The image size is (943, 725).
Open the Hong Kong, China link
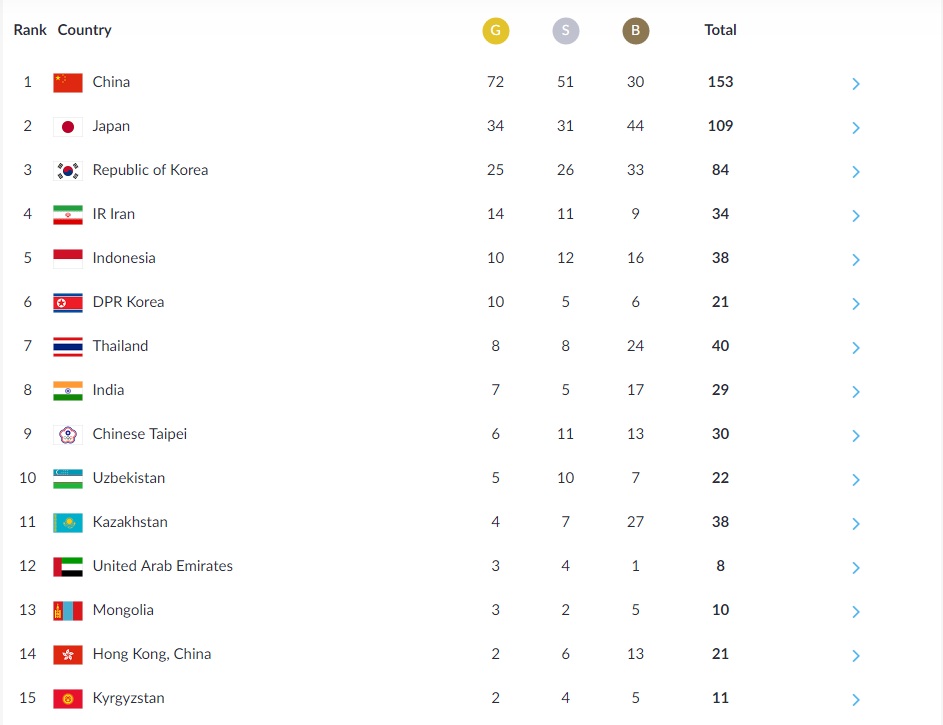coord(152,654)
